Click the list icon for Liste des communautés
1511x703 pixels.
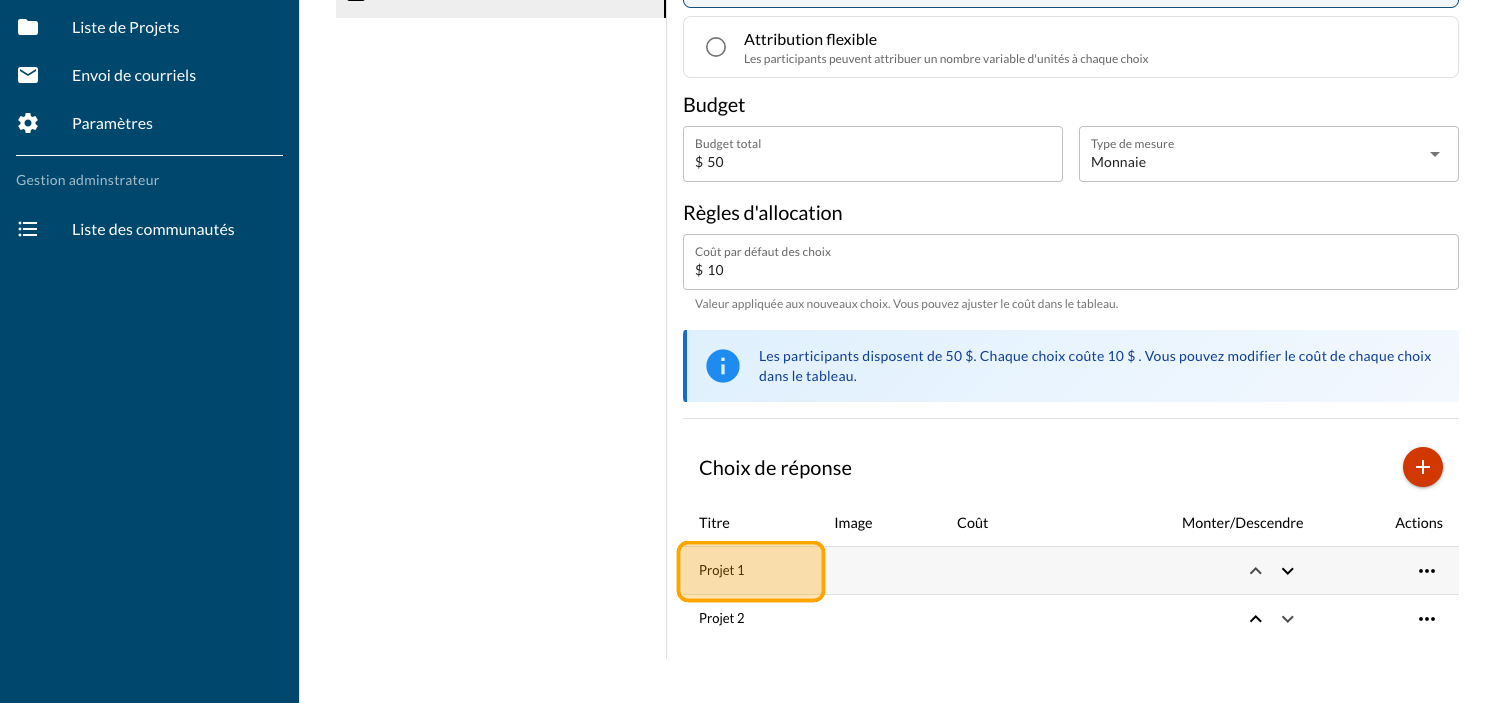tap(28, 229)
